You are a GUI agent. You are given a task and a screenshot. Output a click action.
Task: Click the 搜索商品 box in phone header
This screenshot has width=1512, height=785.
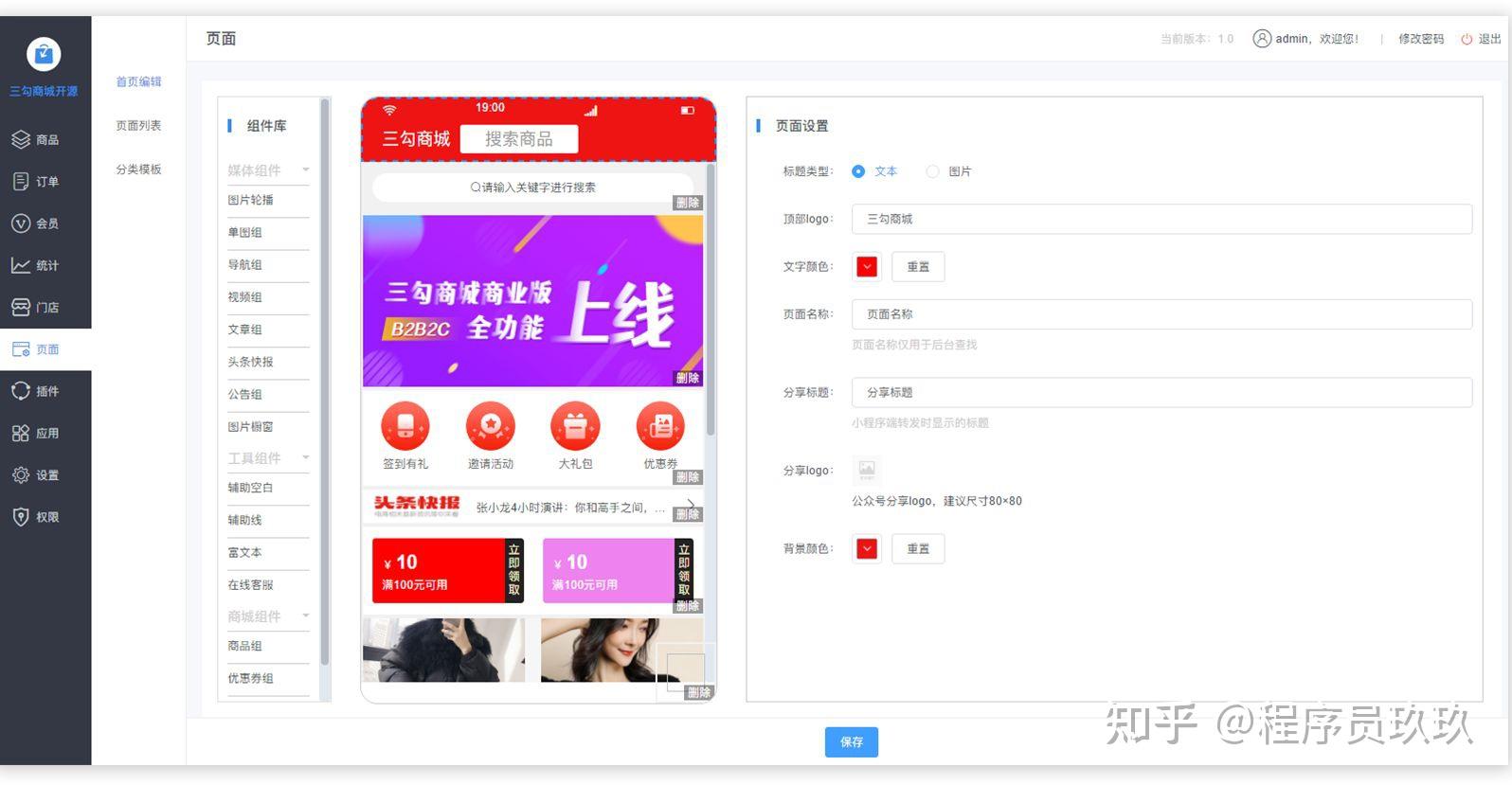click(x=518, y=139)
